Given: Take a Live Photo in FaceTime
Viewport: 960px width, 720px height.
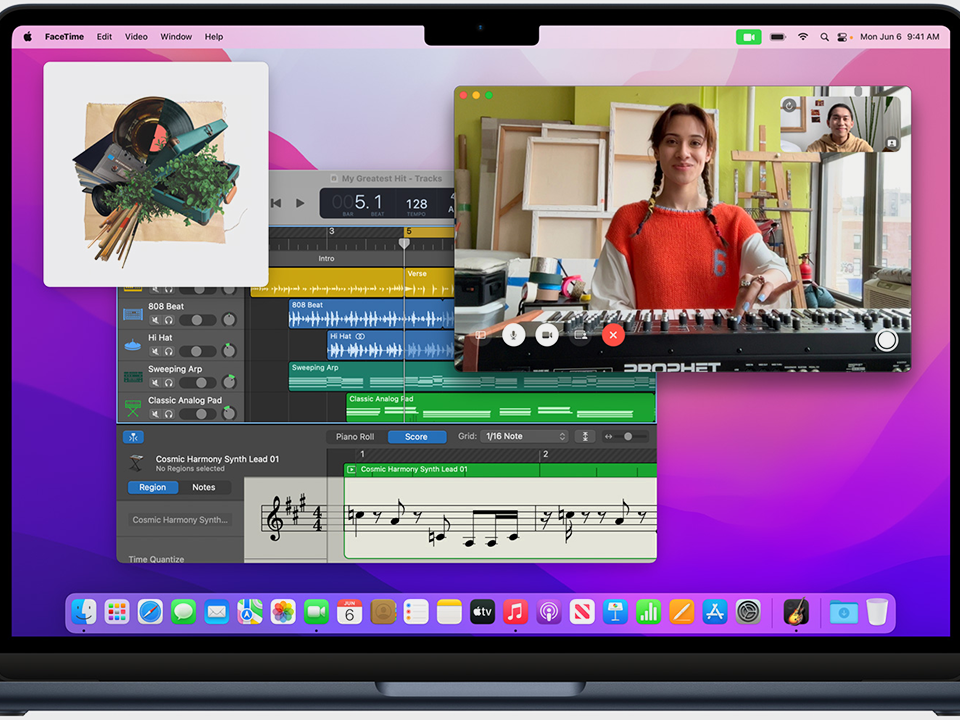Looking at the screenshot, I should click(x=886, y=340).
